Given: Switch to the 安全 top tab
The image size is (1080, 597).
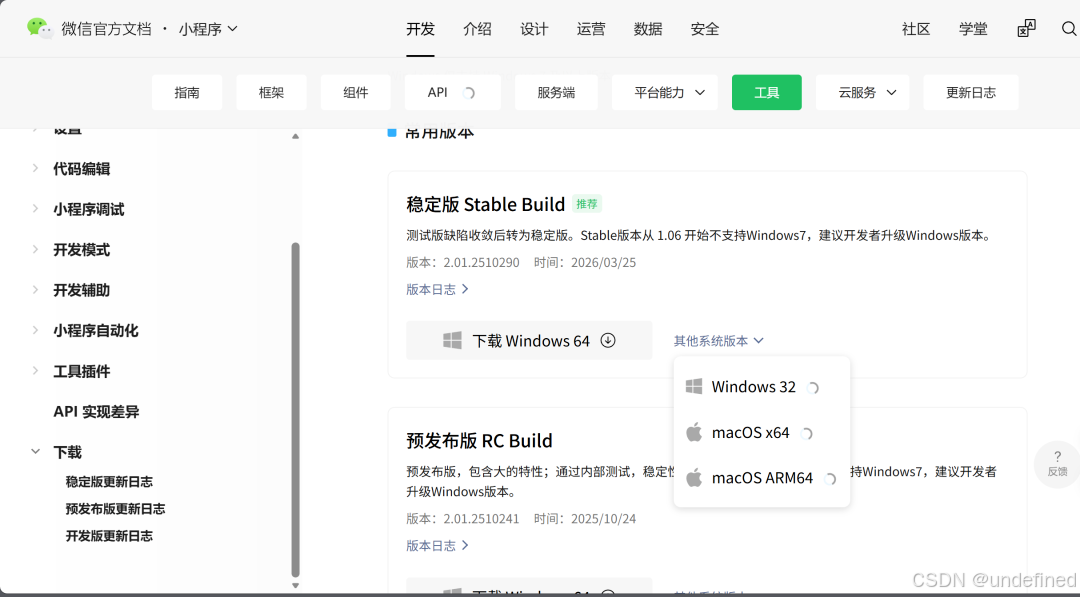Looking at the screenshot, I should coord(705,29).
